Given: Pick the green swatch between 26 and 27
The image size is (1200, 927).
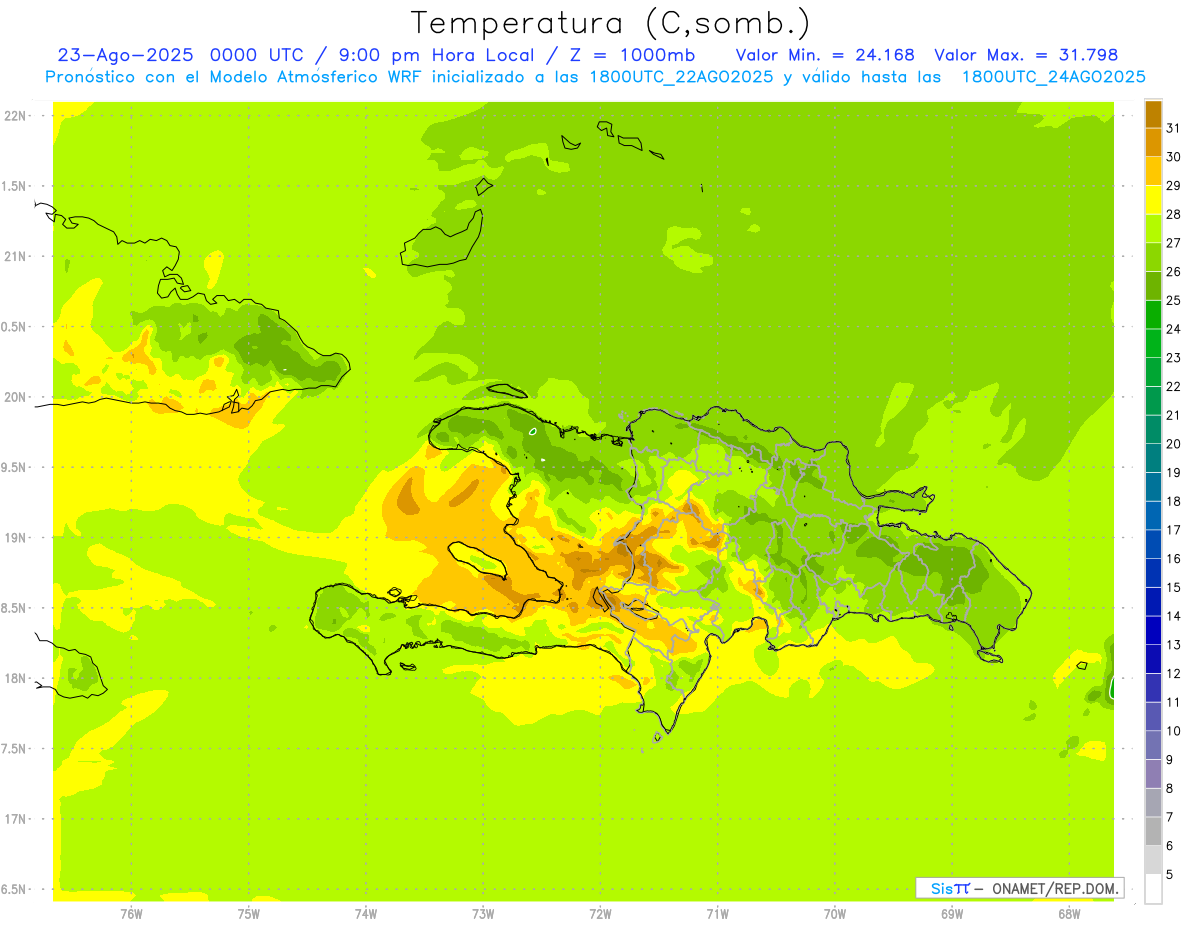Looking at the screenshot, I should tap(1153, 257).
